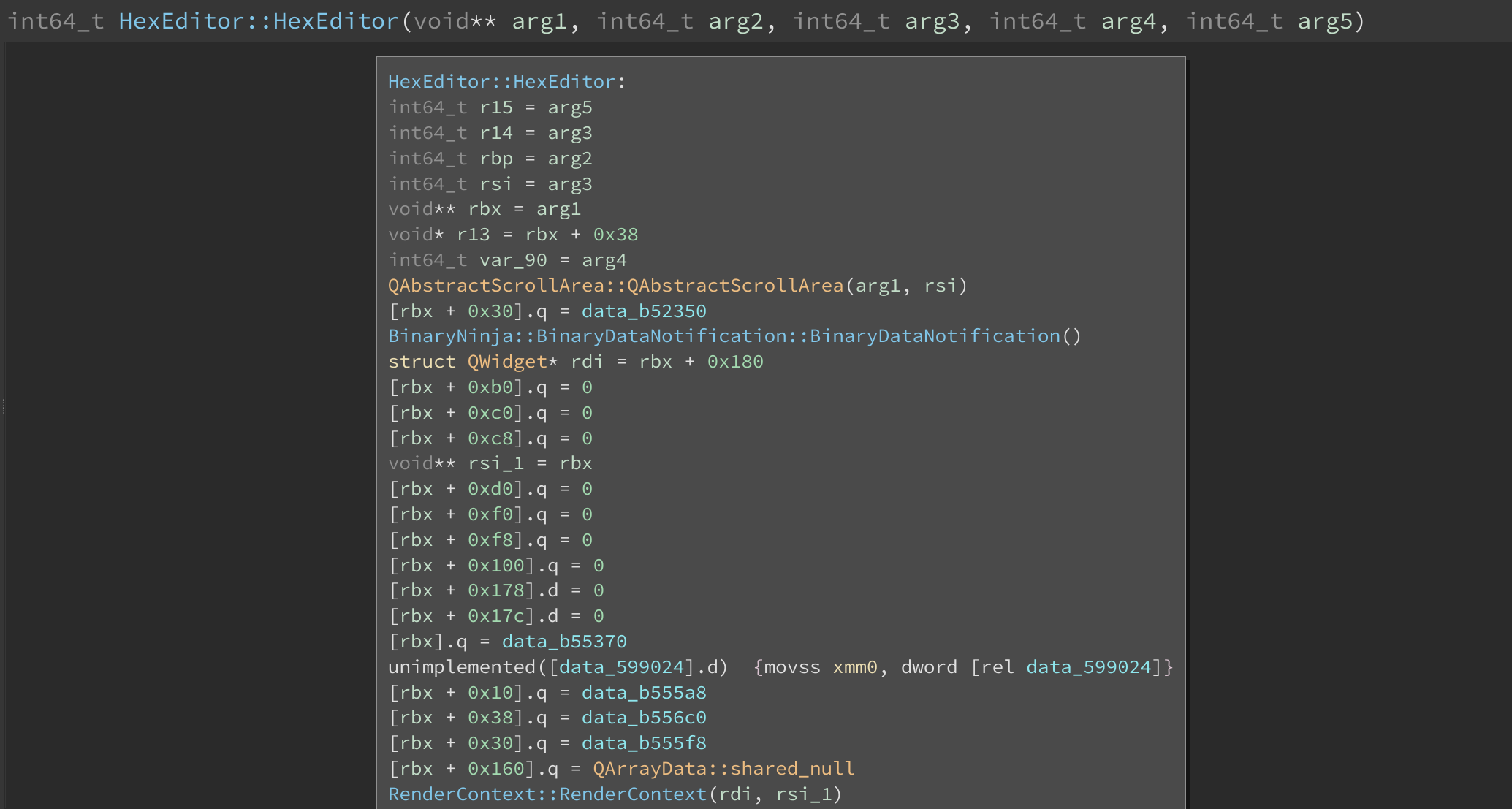Go to data_b55370 vtable reference
The image size is (1512, 809).
point(563,641)
